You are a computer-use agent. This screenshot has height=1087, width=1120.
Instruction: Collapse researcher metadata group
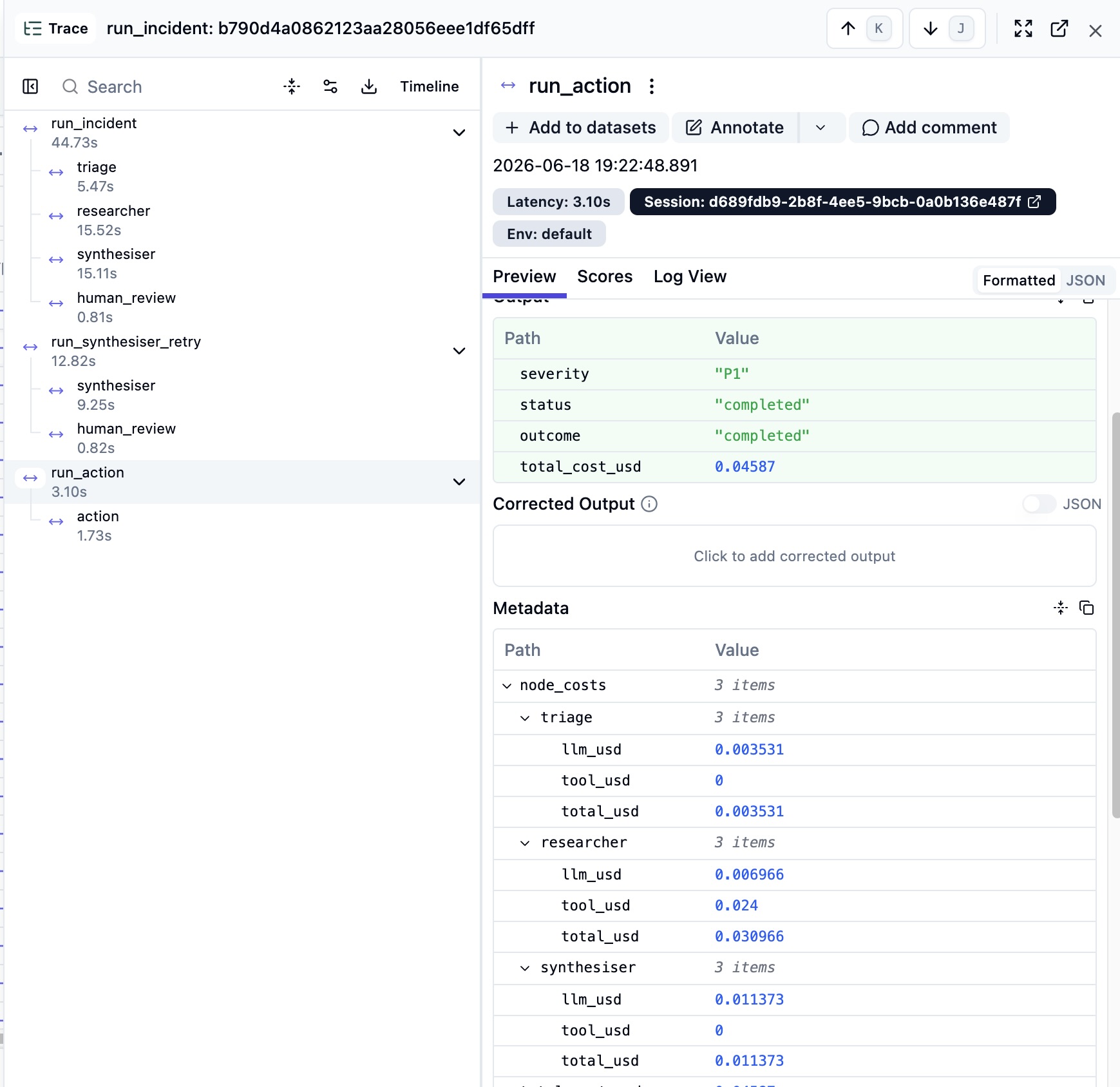point(525,843)
